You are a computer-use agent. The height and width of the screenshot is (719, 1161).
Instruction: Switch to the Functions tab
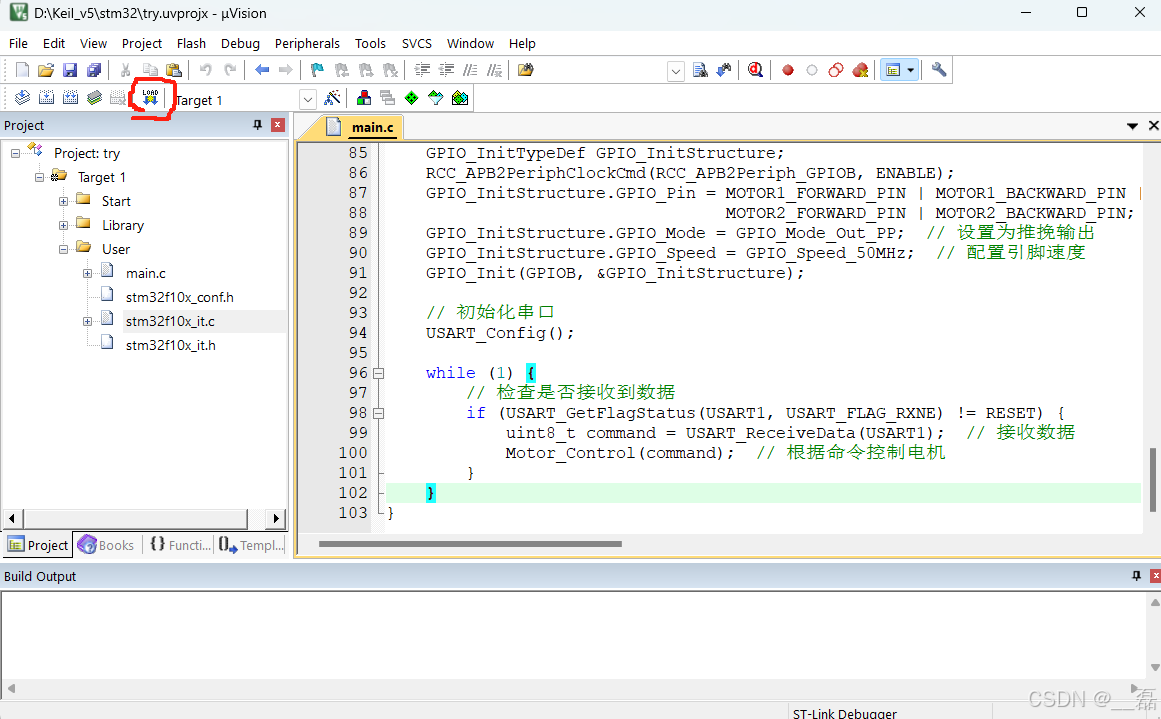coord(180,545)
